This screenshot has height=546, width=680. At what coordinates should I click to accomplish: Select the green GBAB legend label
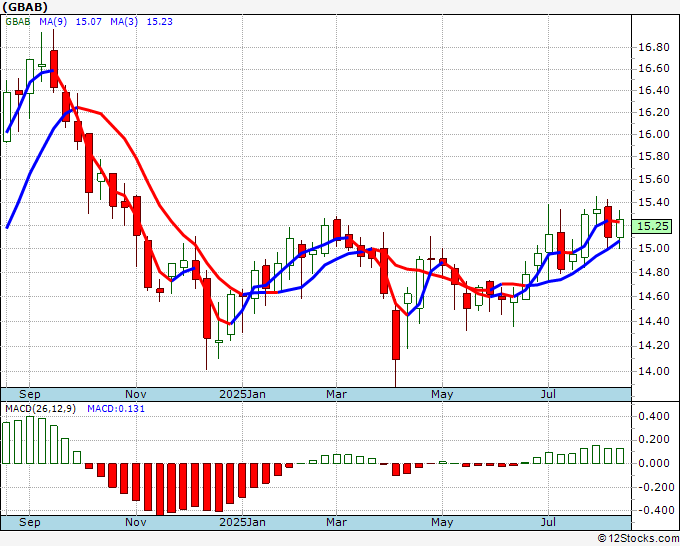coord(18,22)
